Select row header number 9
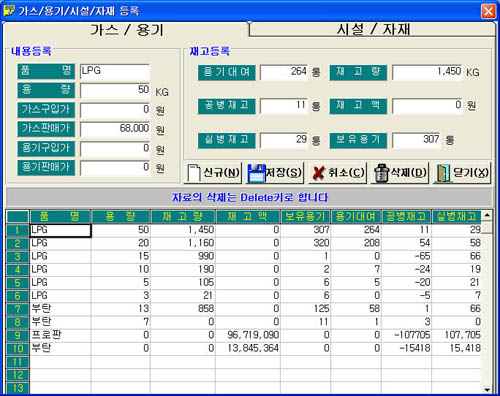The height and width of the screenshot is (396, 500). pyautogui.click(x=18, y=335)
